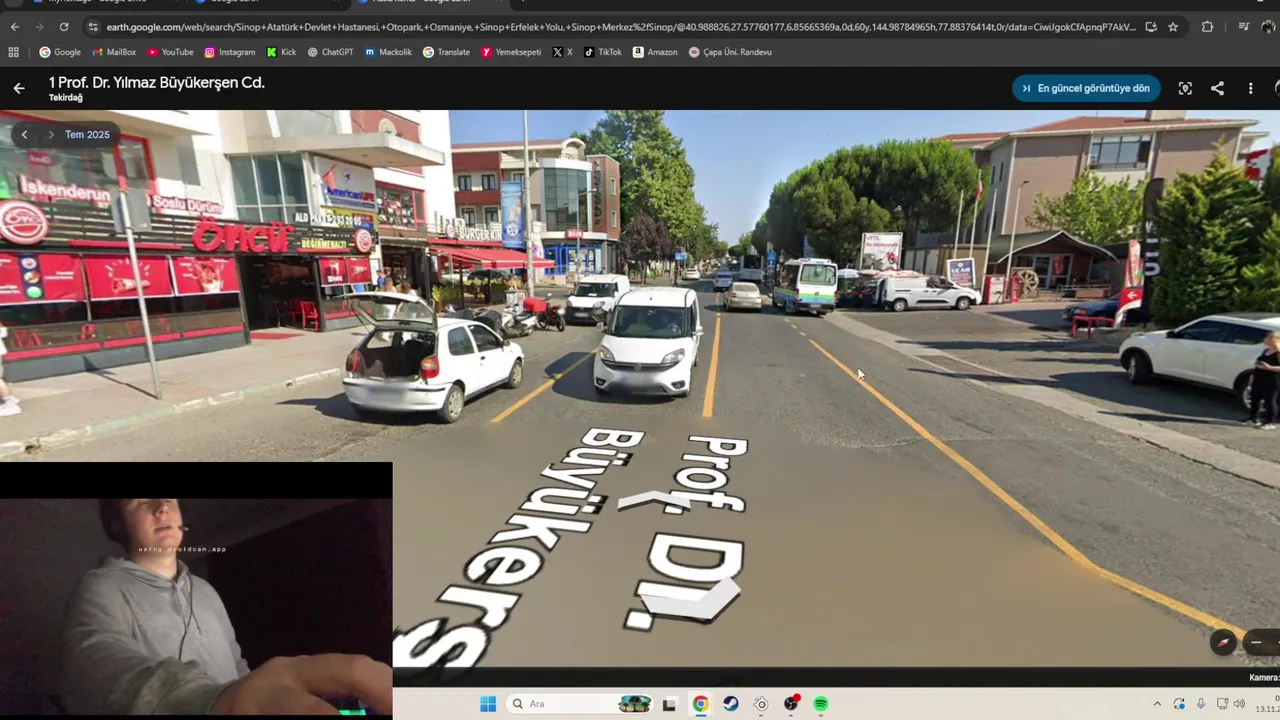The width and height of the screenshot is (1280, 720).
Task: Click the display/network icon in system tray
Action: [1222, 704]
